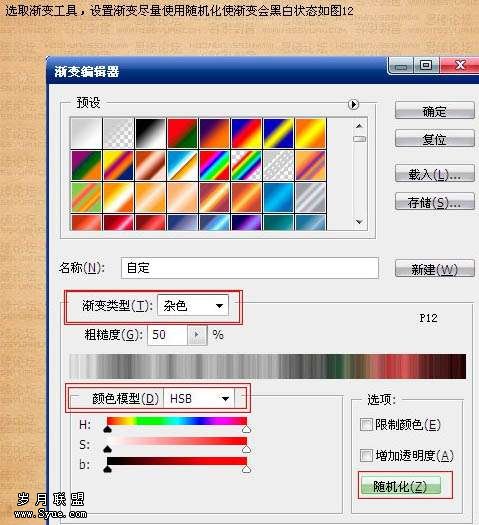Select the blue-yellow-blue gradient preset

click(x=278, y=133)
